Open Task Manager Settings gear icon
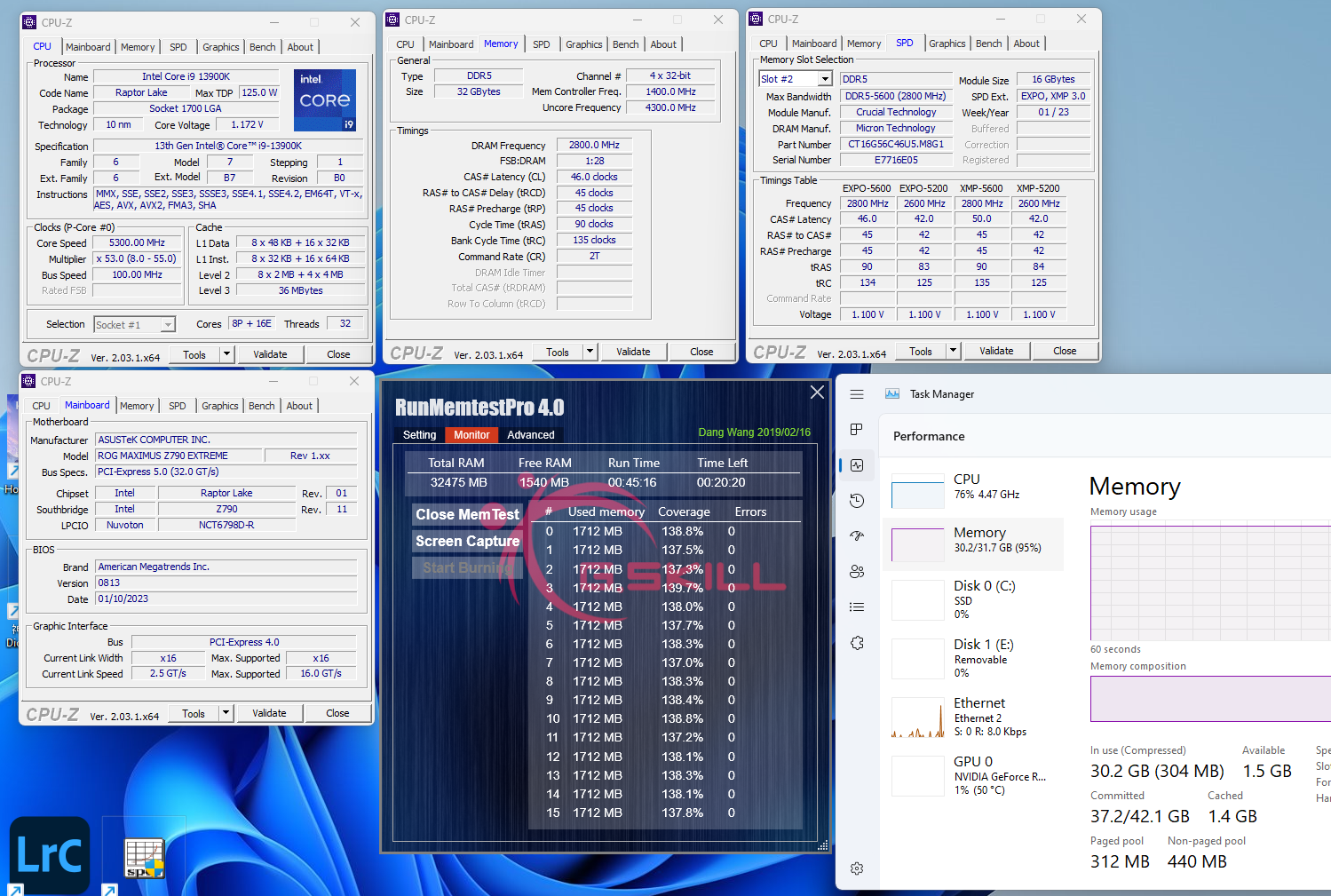This screenshot has width=1331, height=896. (857, 868)
